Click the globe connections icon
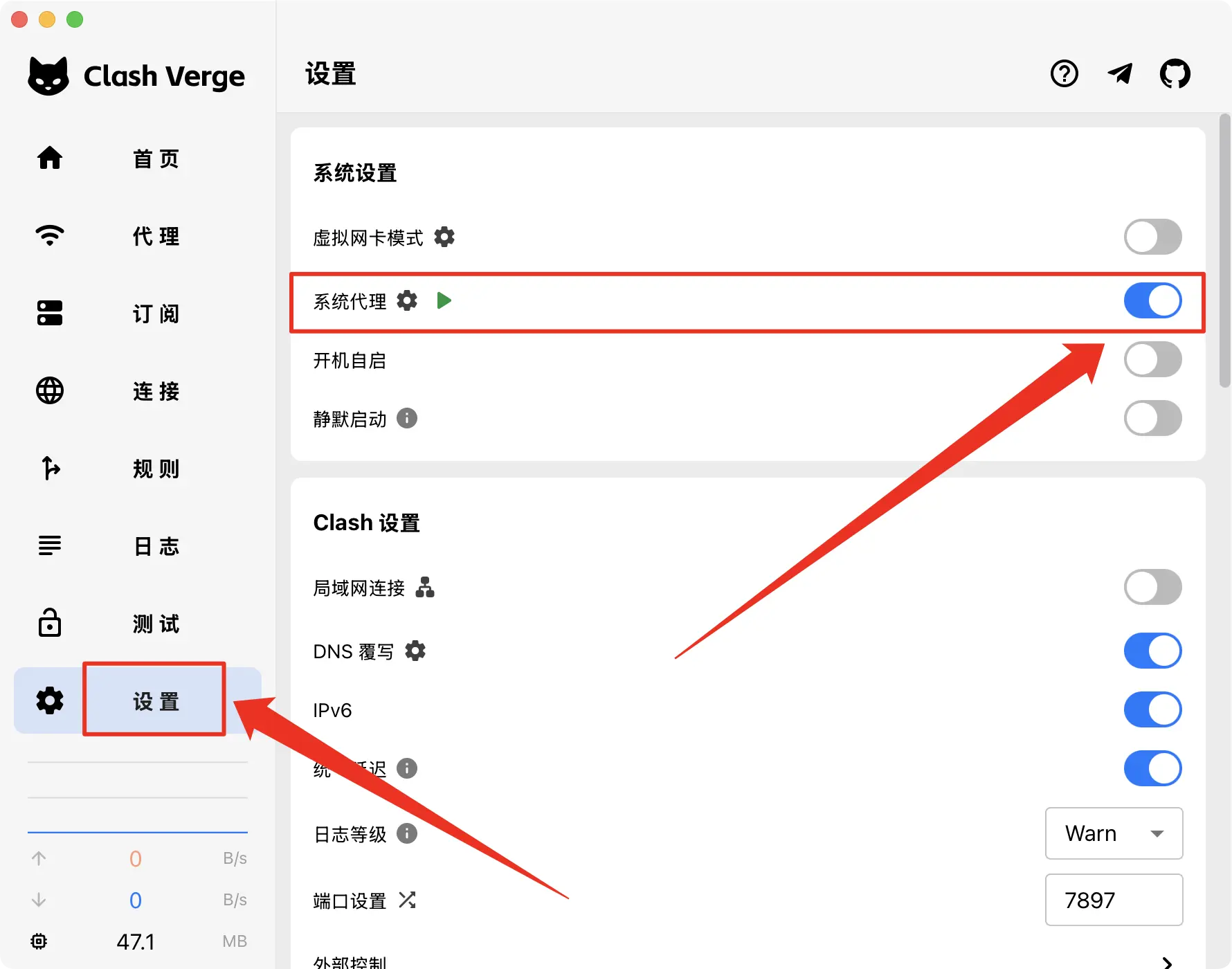This screenshot has height=969, width=1232. coord(50,391)
